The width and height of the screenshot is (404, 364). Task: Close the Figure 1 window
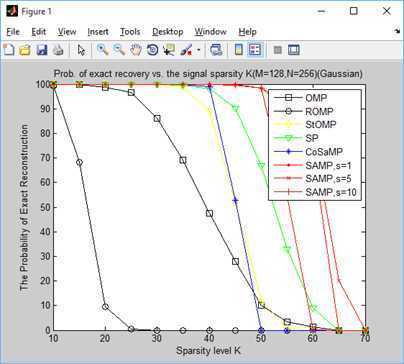pyautogui.click(x=386, y=11)
